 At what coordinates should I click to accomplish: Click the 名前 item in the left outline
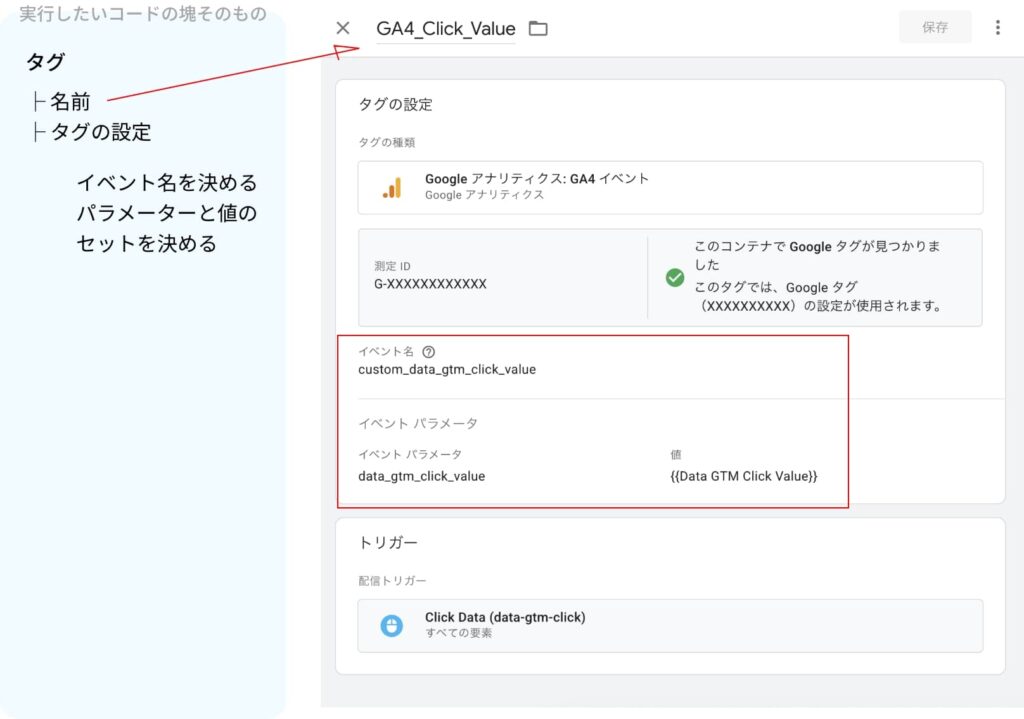pyautogui.click(x=70, y=101)
